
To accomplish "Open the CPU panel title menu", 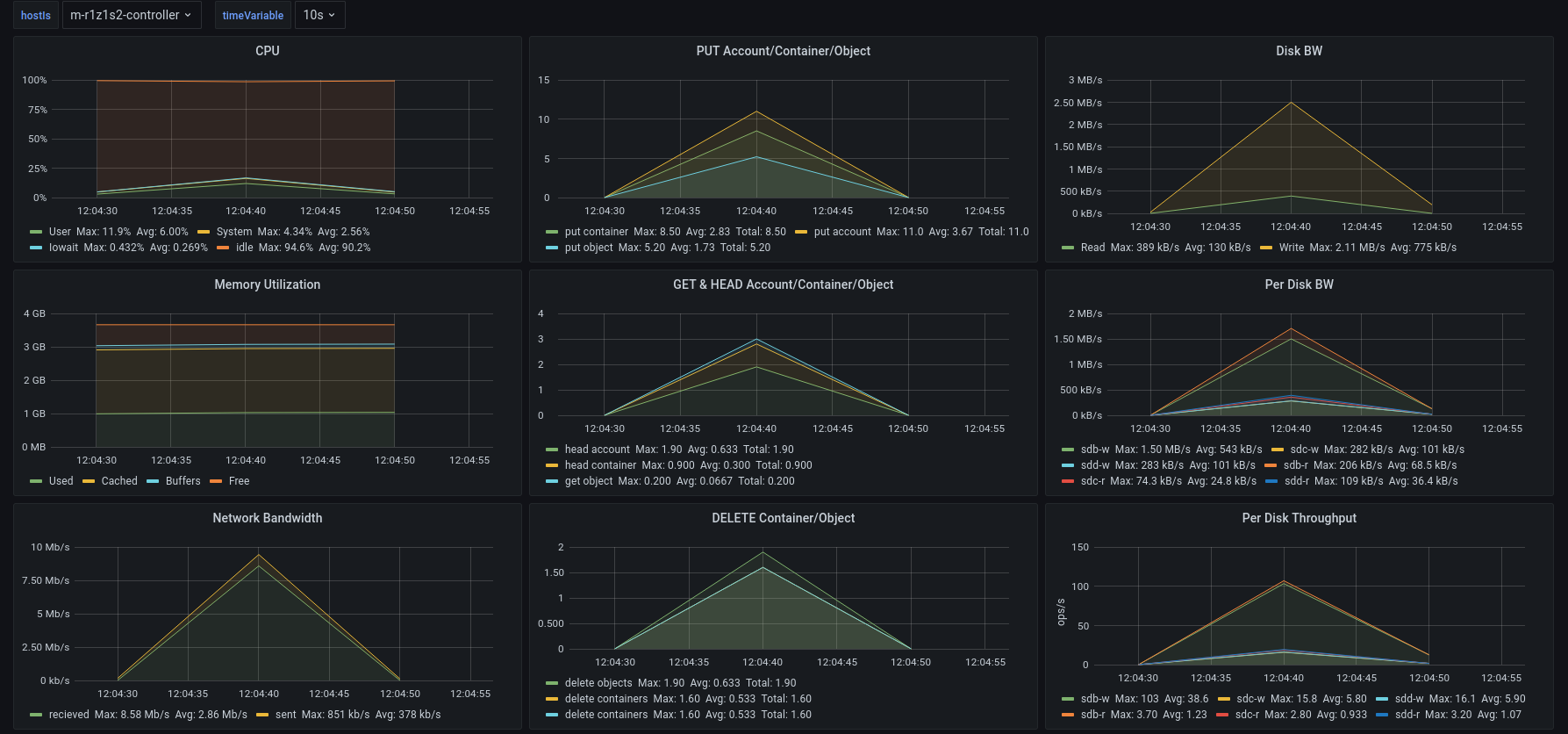I will point(268,51).
